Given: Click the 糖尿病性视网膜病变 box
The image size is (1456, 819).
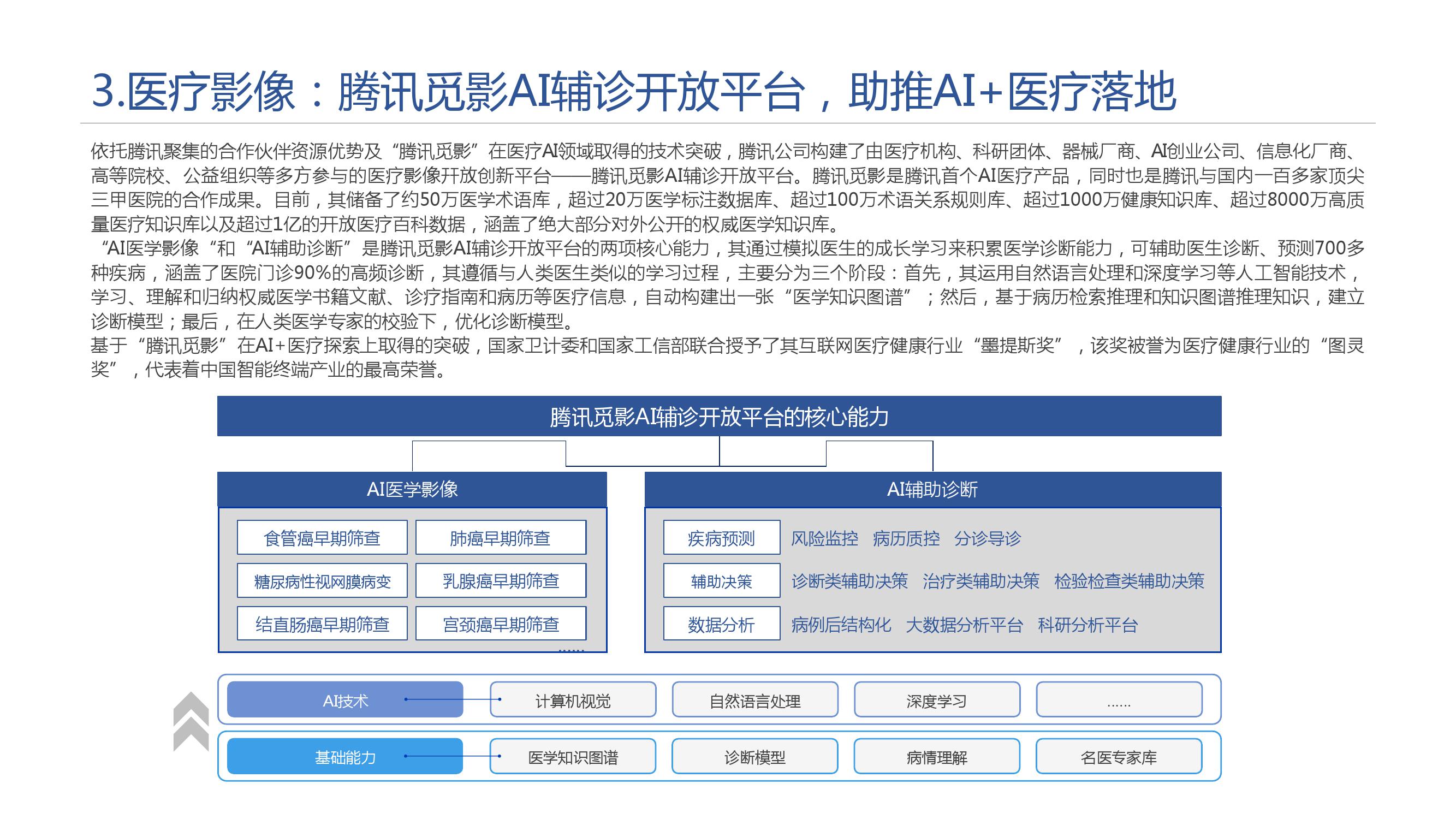Looking at the screenshot, I should pyautogui.click(x=322, y=581).
